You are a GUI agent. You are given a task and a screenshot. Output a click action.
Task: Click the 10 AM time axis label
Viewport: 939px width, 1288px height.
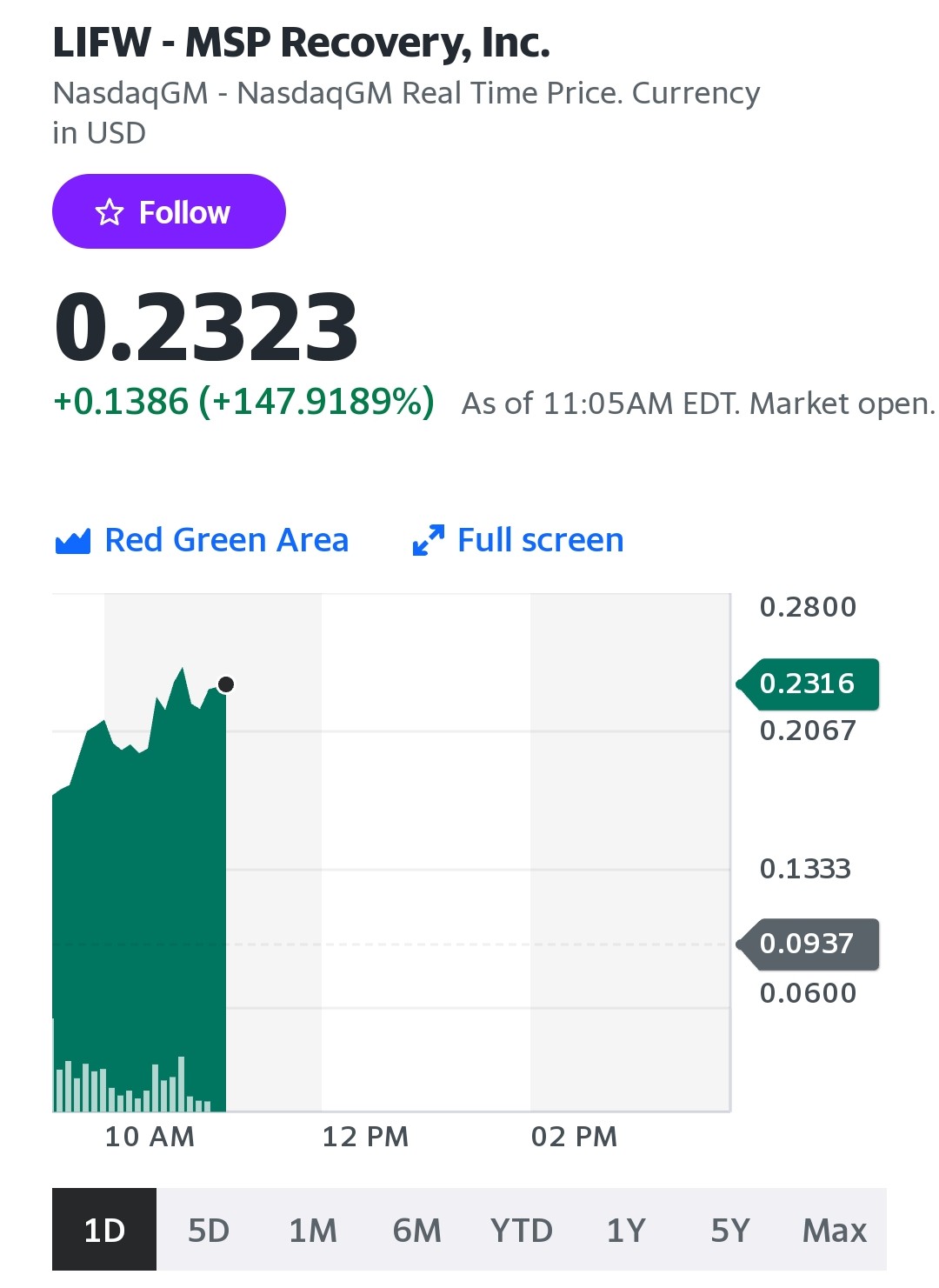click(x=150, y=1137)
